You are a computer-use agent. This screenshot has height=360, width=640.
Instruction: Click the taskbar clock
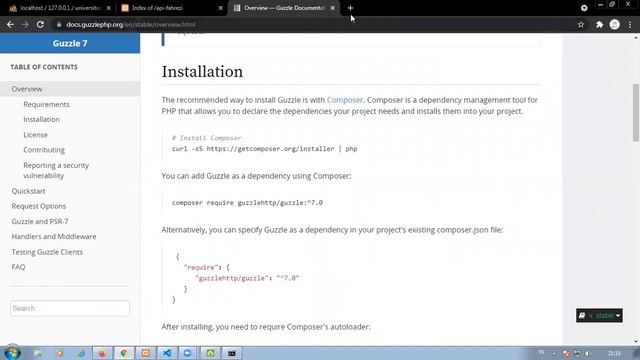(614, 353)
